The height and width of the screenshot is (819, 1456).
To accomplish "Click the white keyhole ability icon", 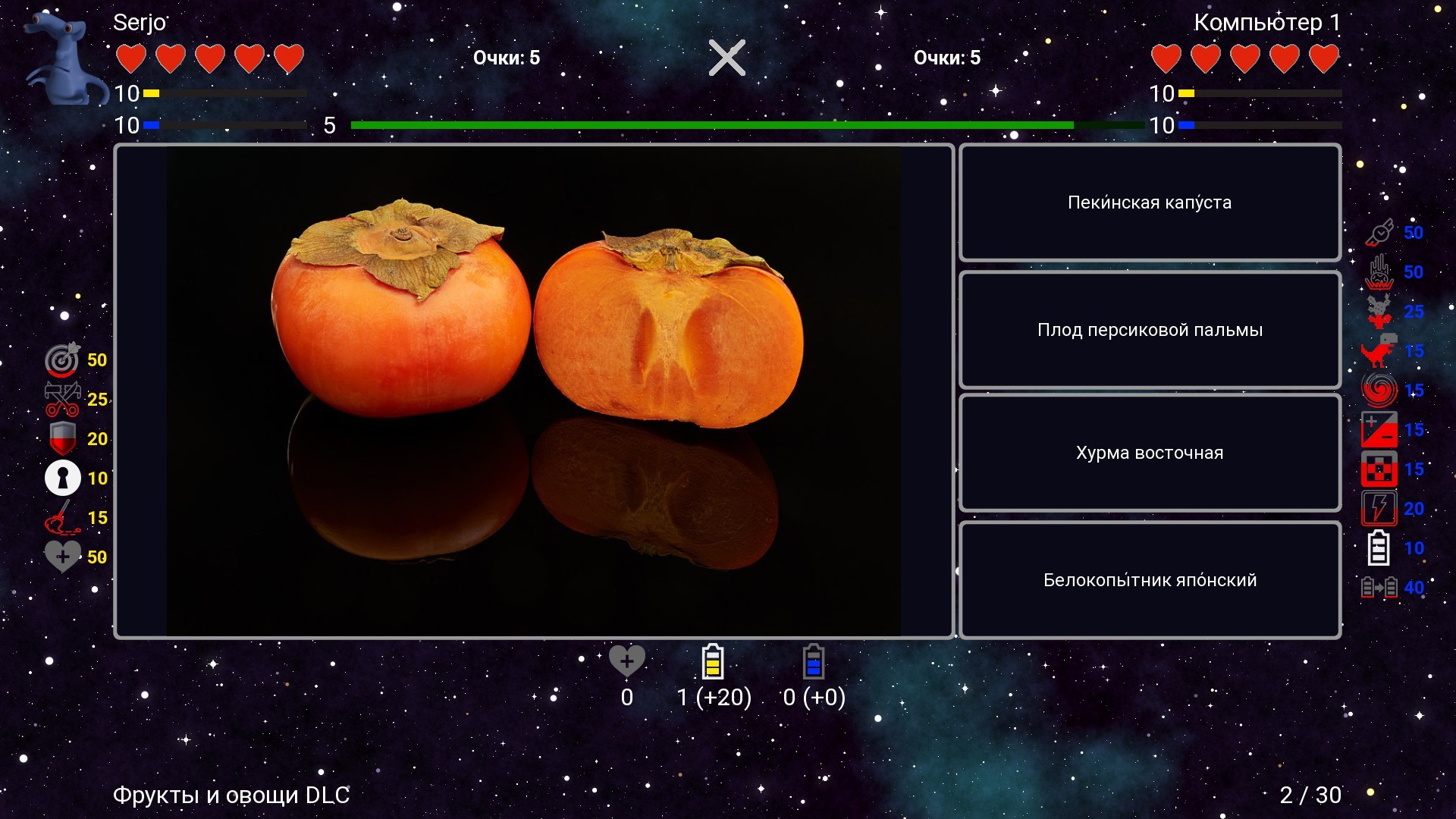I will tap(62, 479).
